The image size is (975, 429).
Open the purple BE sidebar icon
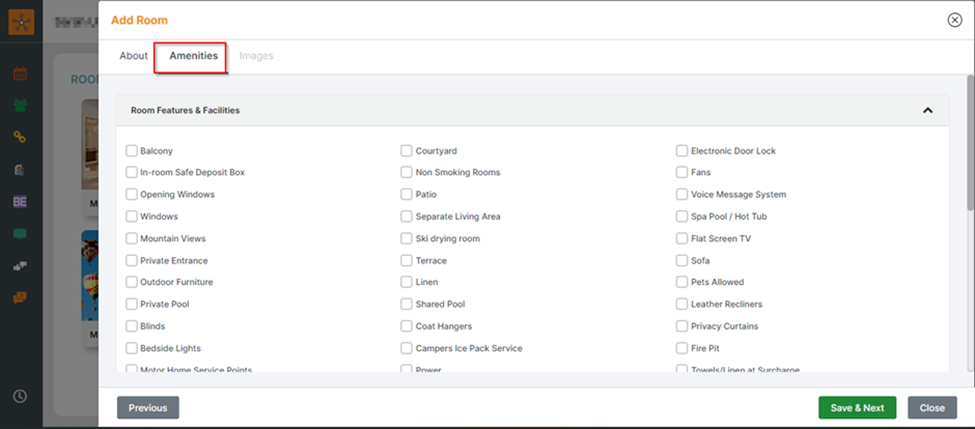point(20,202)
